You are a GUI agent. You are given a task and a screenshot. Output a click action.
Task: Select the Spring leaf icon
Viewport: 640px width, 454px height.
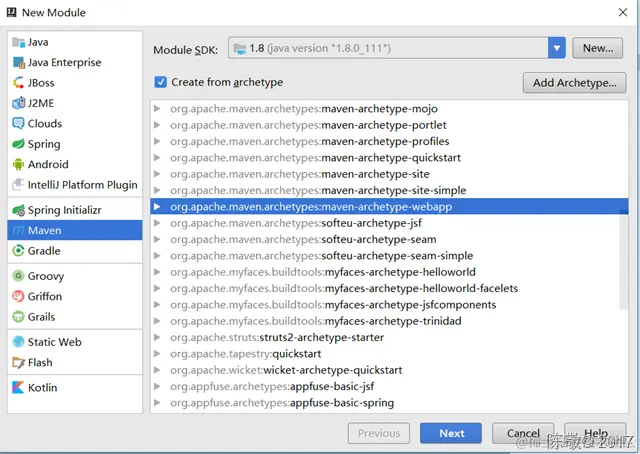click(x=18, y=144)
